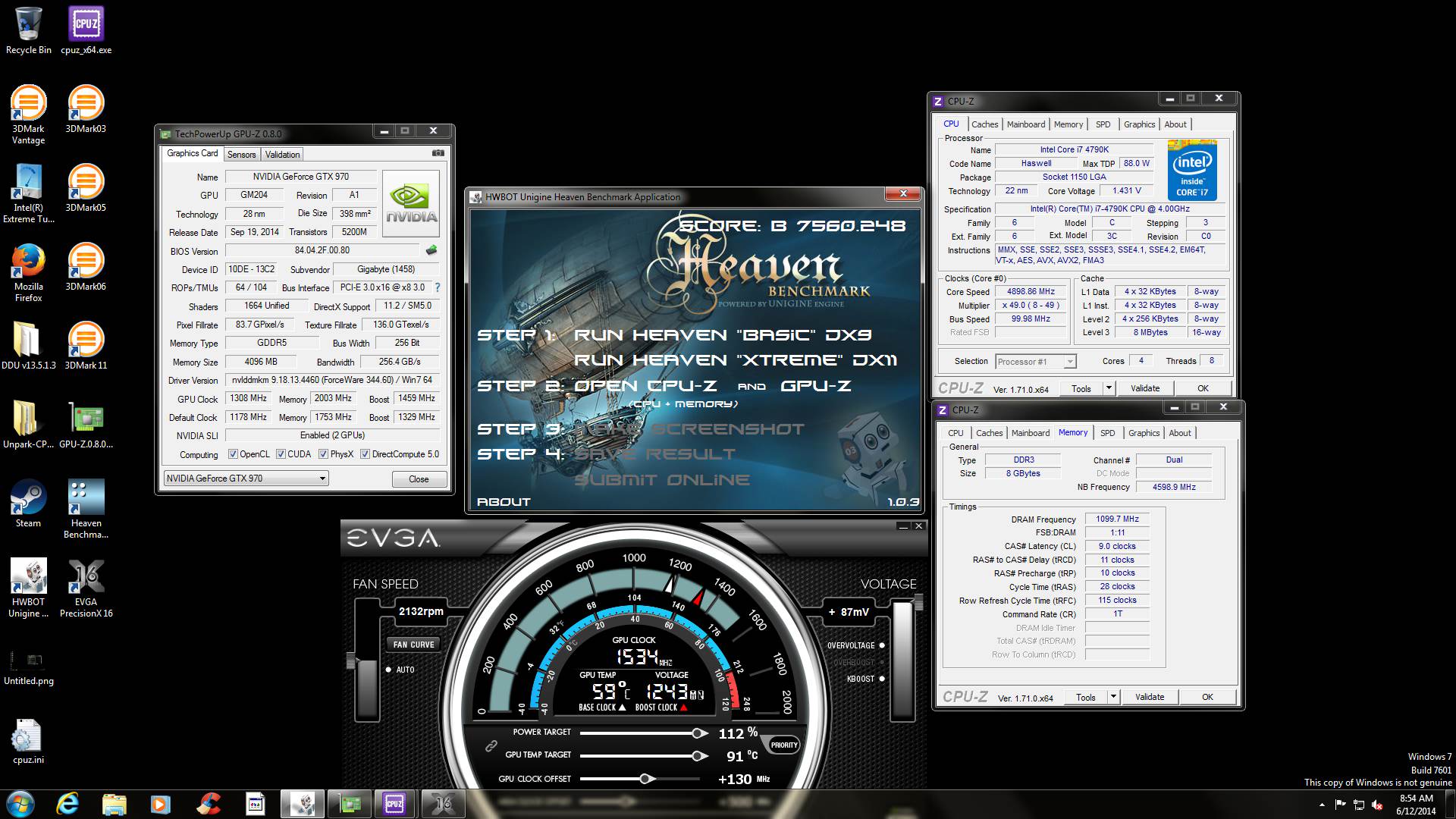
Task: Open the Windows Start button
Action: (20, 804)
